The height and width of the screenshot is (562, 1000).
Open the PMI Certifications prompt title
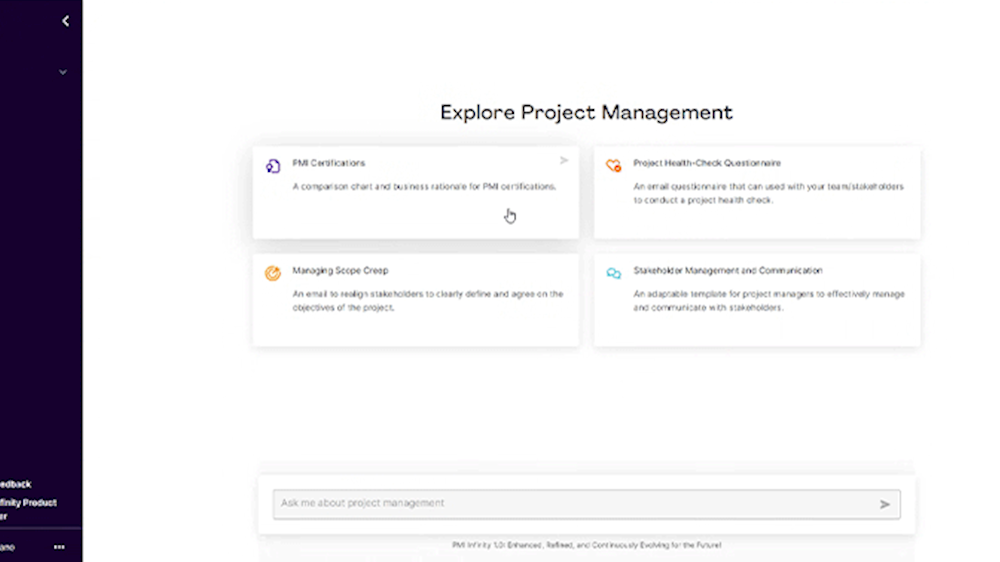329,163
